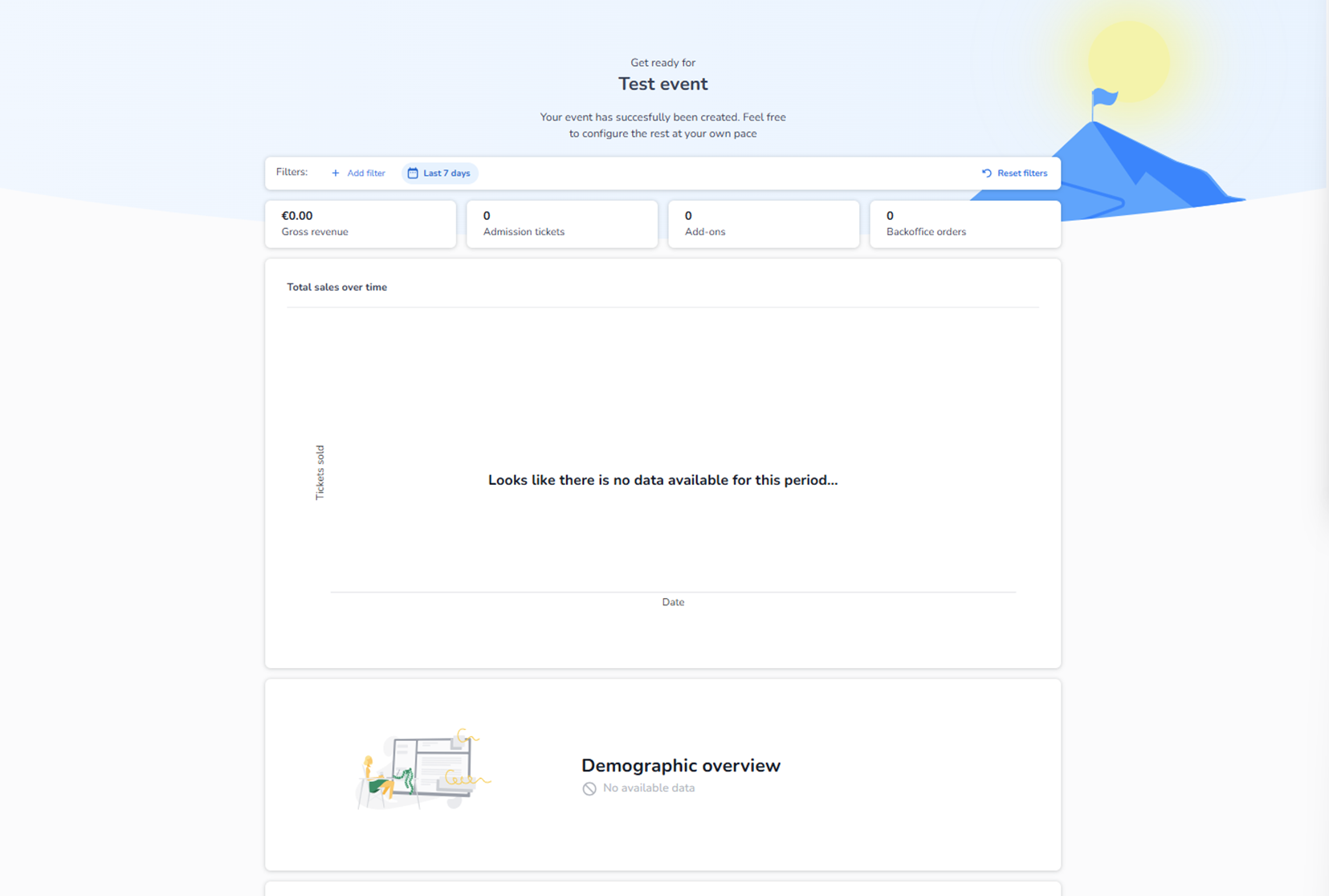This screenshot has height=896, width=1329.
Task: Click the Date axis label
Action: coord(673,602)
